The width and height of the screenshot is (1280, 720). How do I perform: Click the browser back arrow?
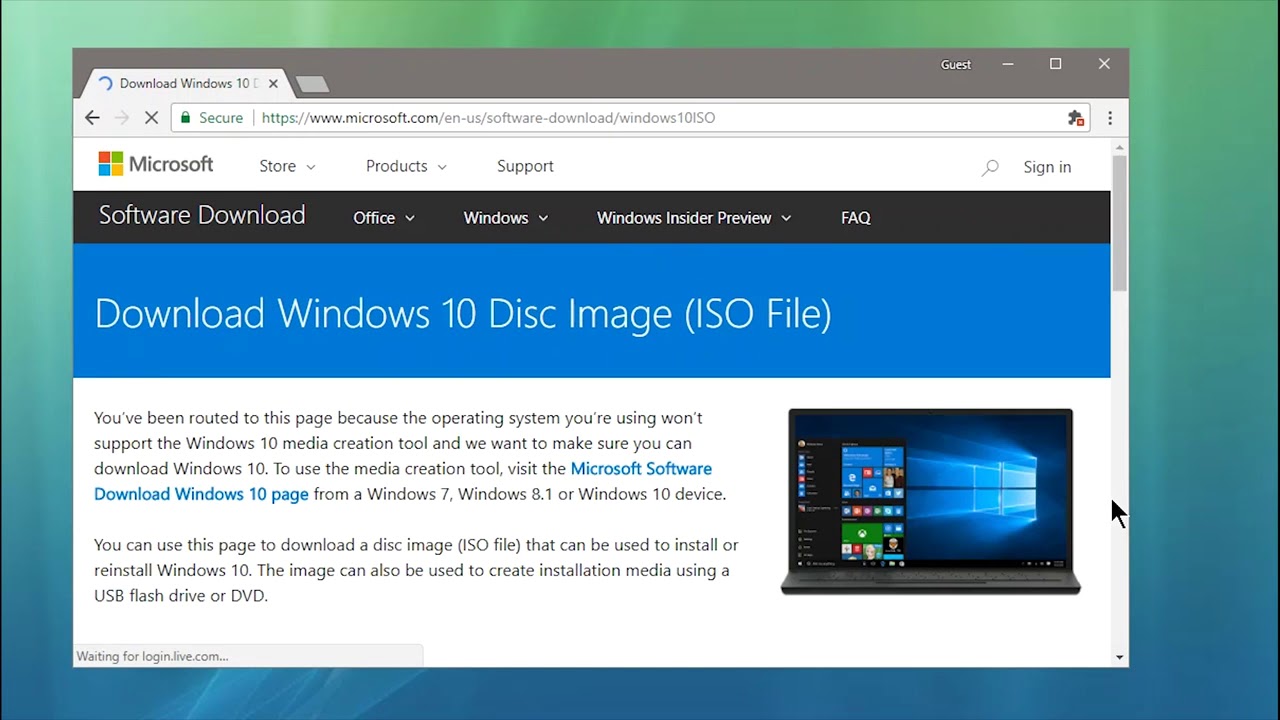(92, 118)
